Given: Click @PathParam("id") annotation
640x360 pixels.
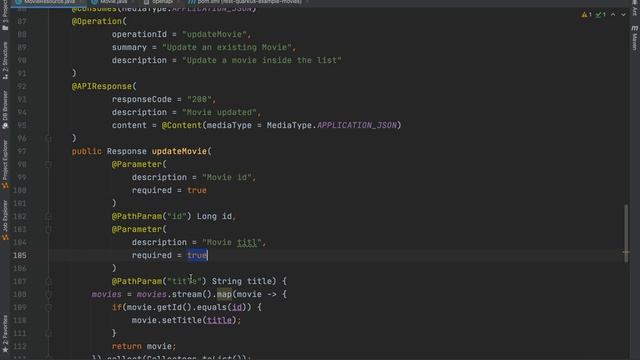Looking at the screenshot, I should click(152, 216).
